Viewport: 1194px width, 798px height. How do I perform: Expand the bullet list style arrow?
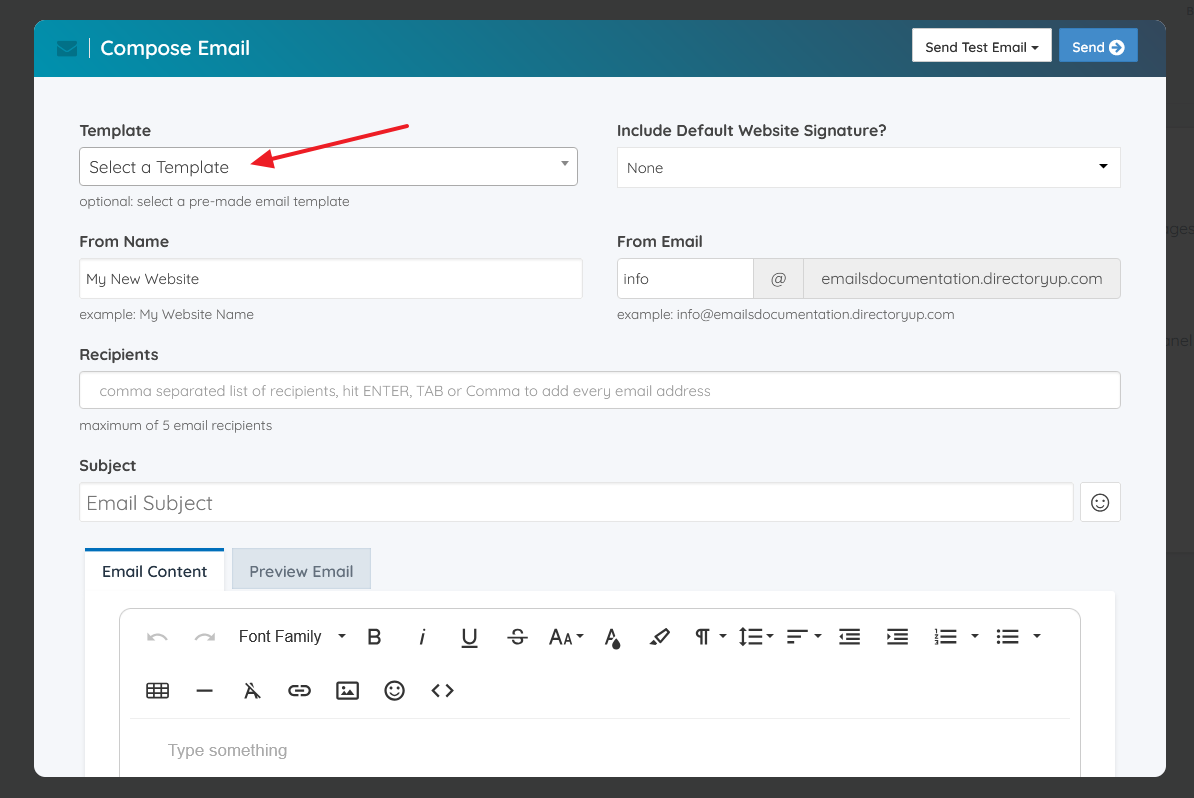(1037, 637)
